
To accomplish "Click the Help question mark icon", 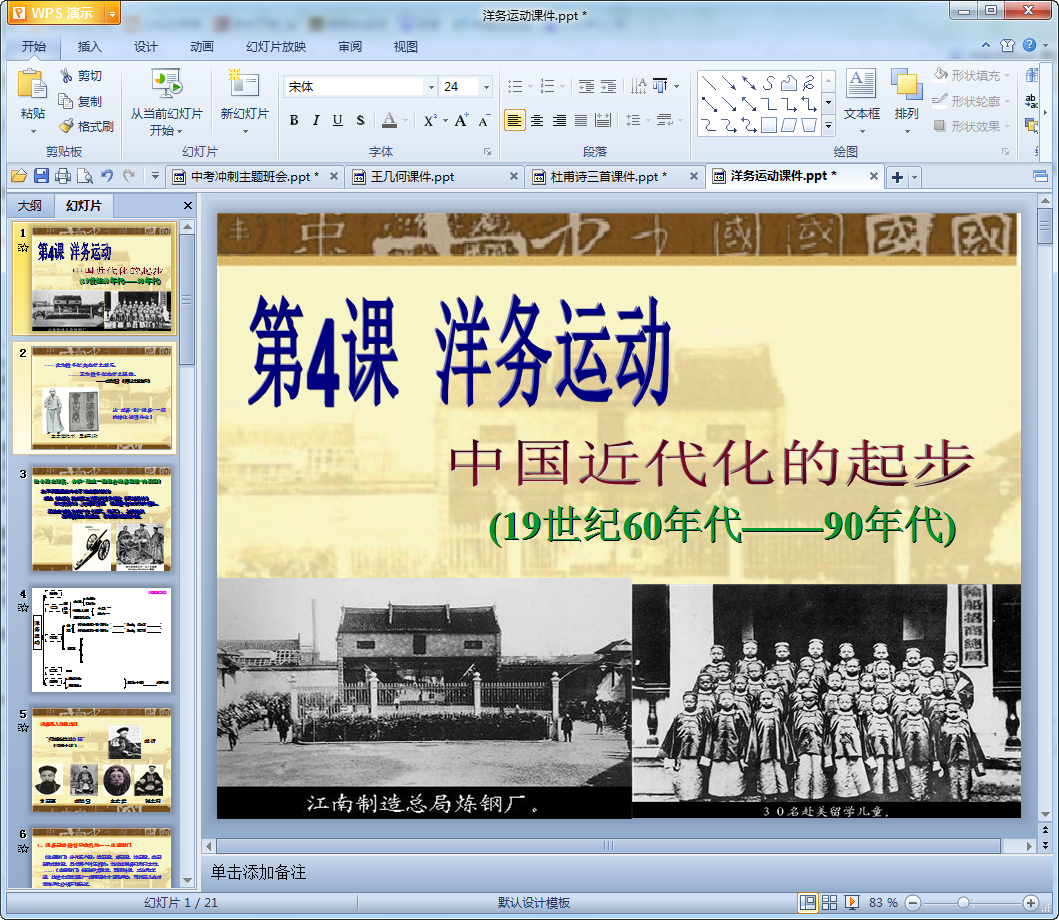I will (1029, 45).
